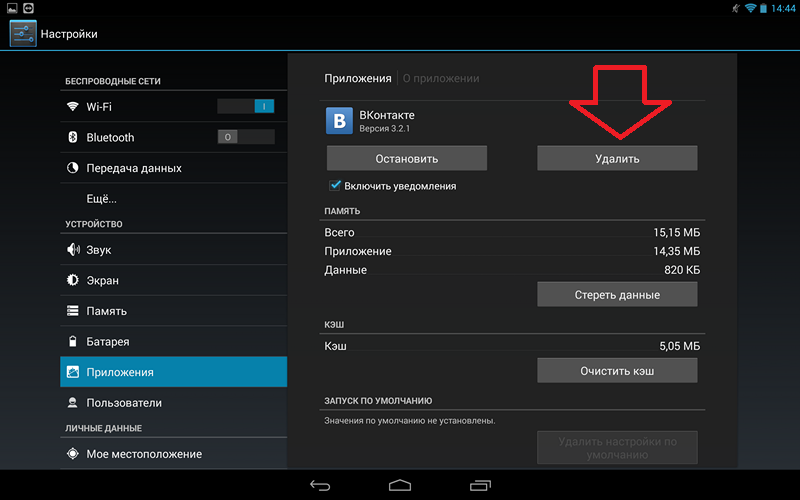Screen dimensions: 800x500
Task: Turn off the Wi-Fi switch
Action: (x=246, y=106)
